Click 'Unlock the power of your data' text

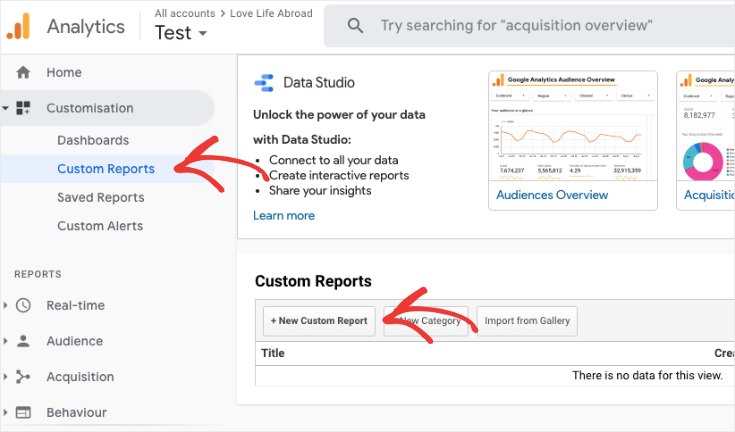pyautogui.click(x=339, y=115)
